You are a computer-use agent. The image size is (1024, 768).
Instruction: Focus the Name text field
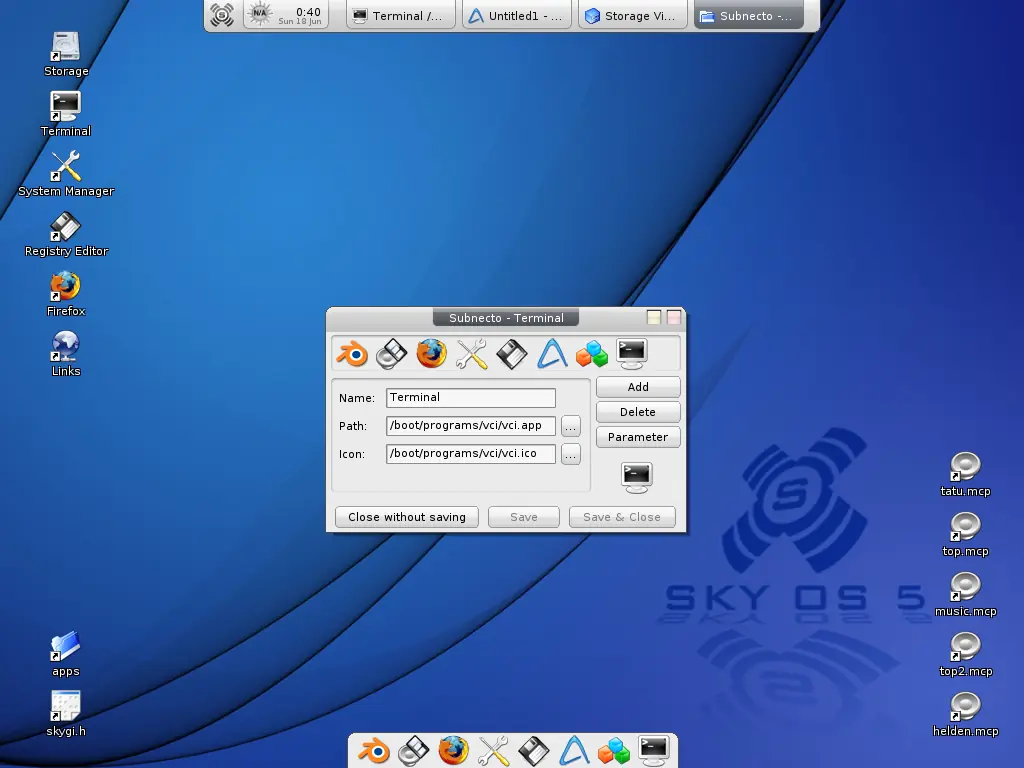coord(471,398)
